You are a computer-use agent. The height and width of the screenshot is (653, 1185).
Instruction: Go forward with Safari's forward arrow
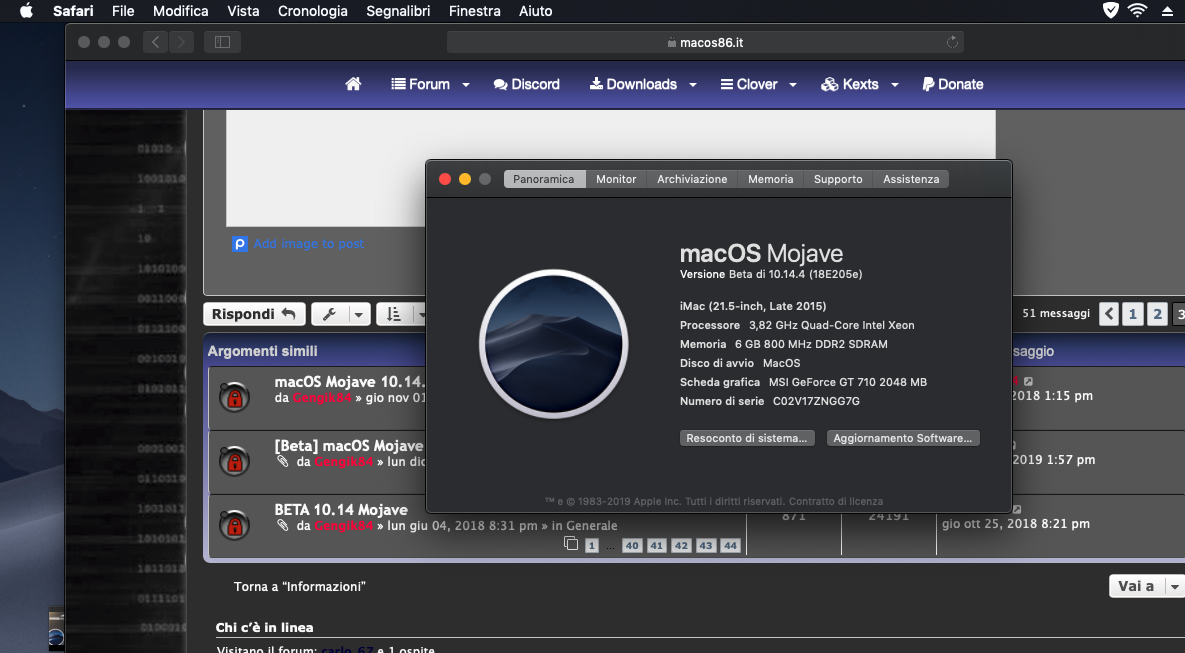[x=181, y=42]
